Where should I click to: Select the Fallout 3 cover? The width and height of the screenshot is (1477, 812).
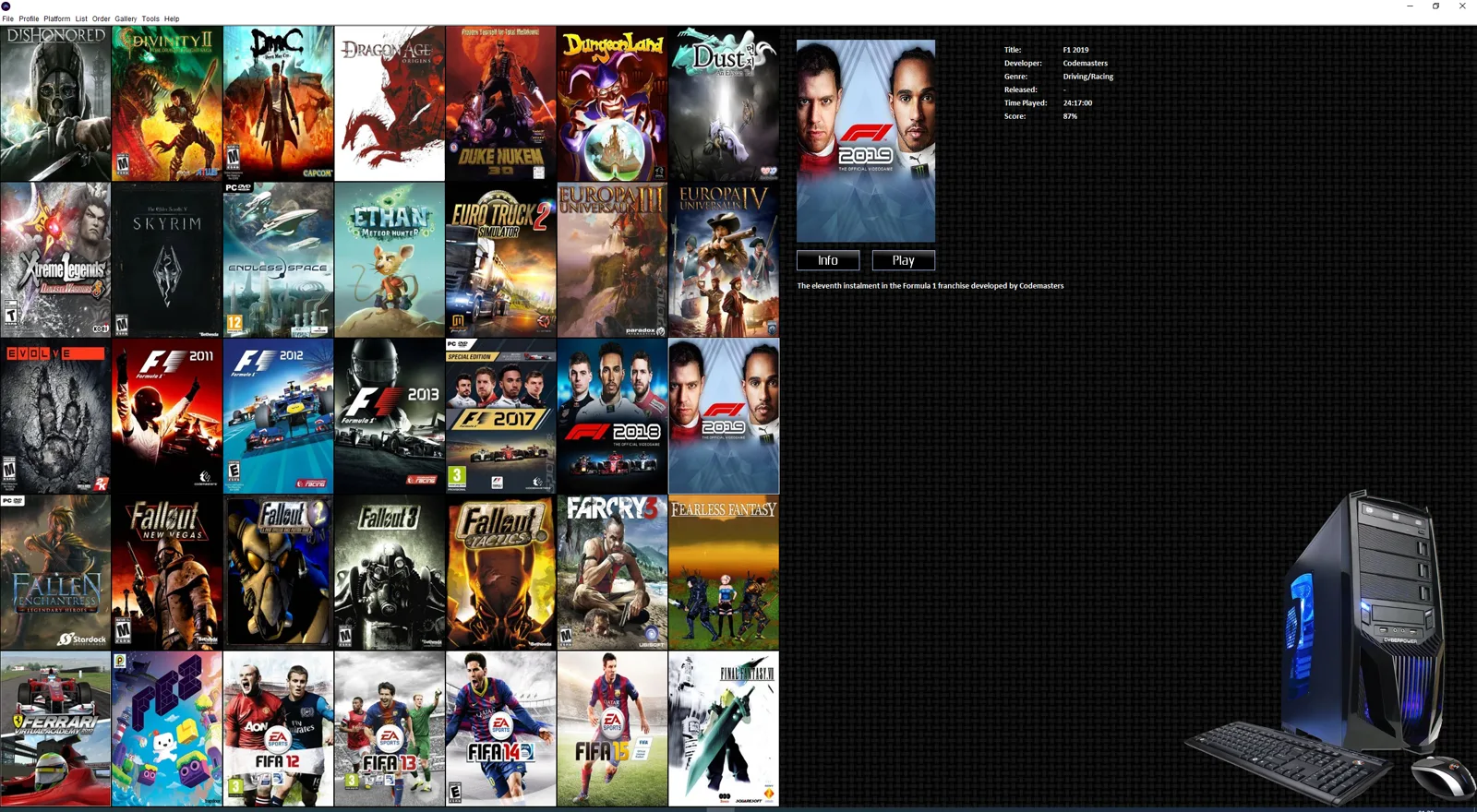tap(390, 572)
